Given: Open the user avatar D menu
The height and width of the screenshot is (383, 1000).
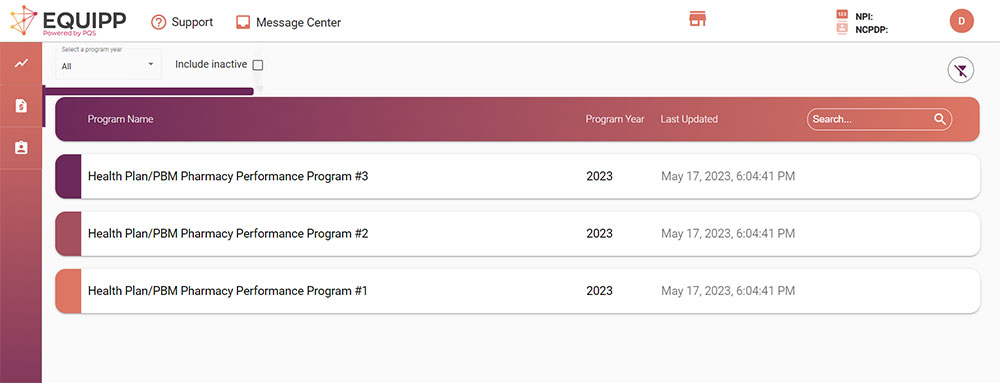Looking at the screenshot, I should click(x=962, y=21).
